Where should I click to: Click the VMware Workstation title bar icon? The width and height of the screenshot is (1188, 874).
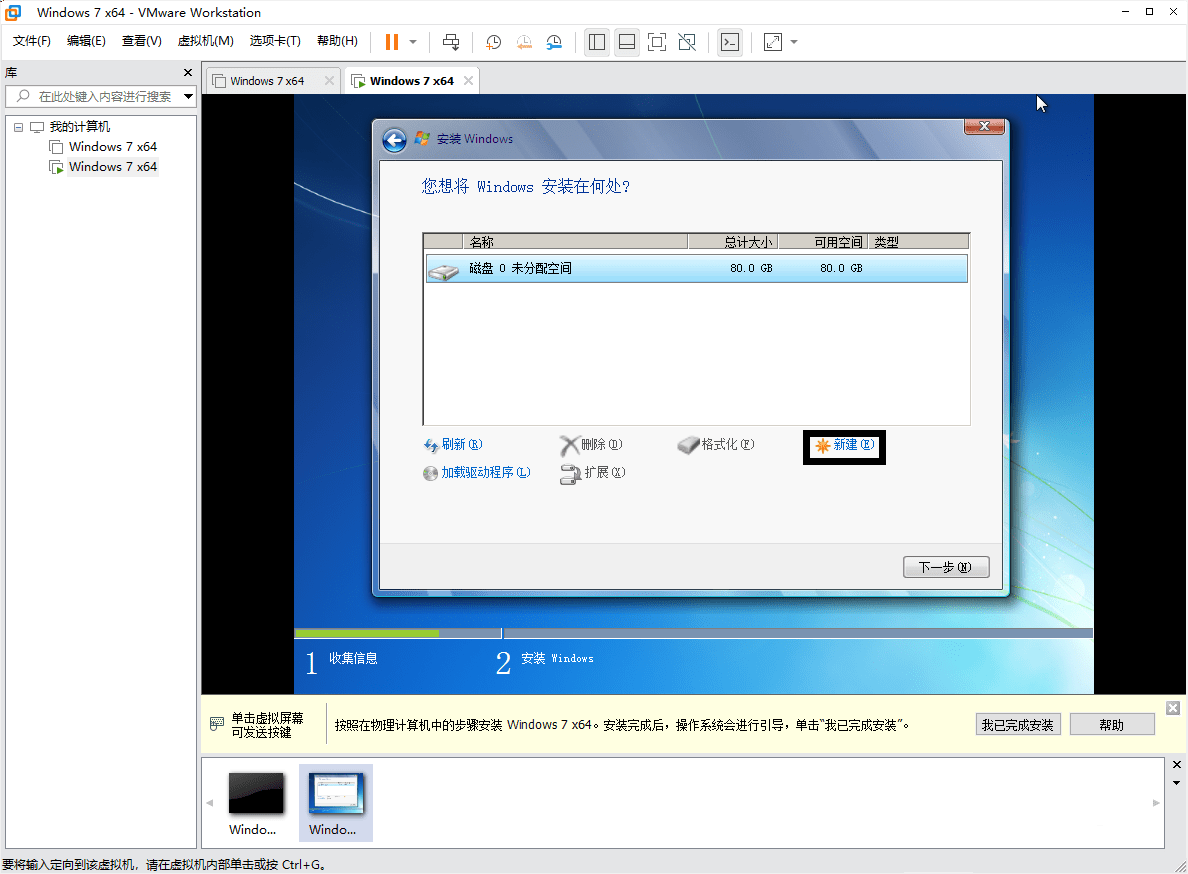13,12
